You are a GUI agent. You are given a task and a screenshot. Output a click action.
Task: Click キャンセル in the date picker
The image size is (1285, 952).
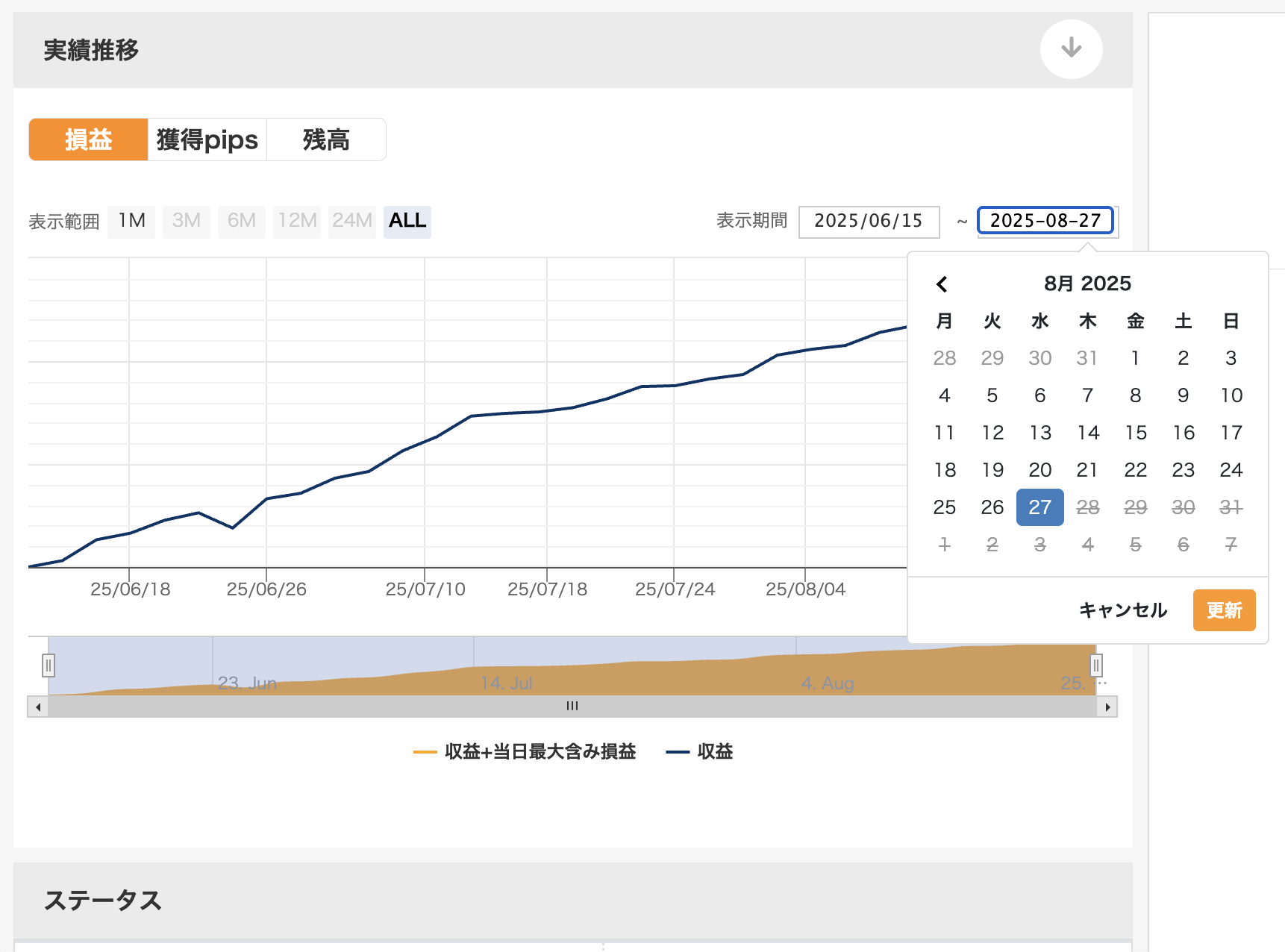click(x=1122, y=610)
